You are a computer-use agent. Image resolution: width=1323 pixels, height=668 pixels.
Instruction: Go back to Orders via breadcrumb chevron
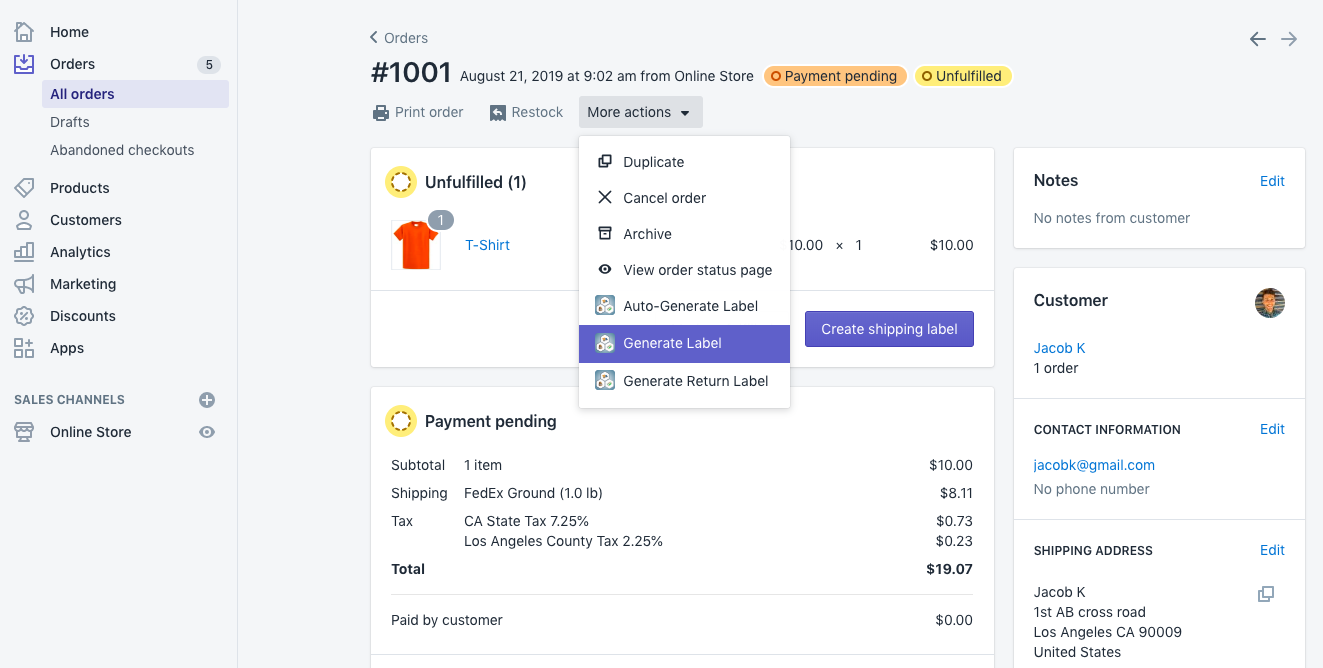coord(374,38)
